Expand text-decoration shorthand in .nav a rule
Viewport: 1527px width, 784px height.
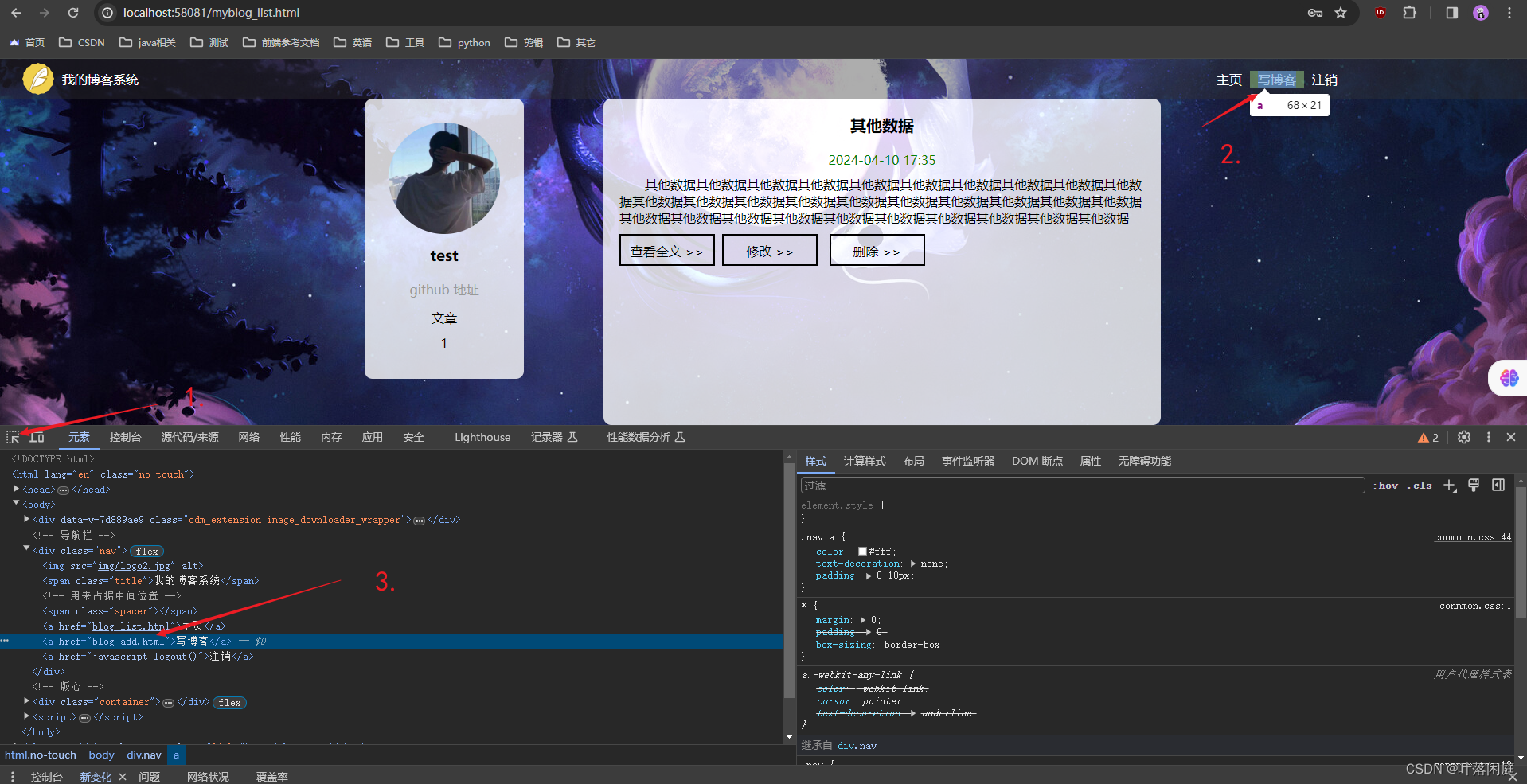coord(912,564)
